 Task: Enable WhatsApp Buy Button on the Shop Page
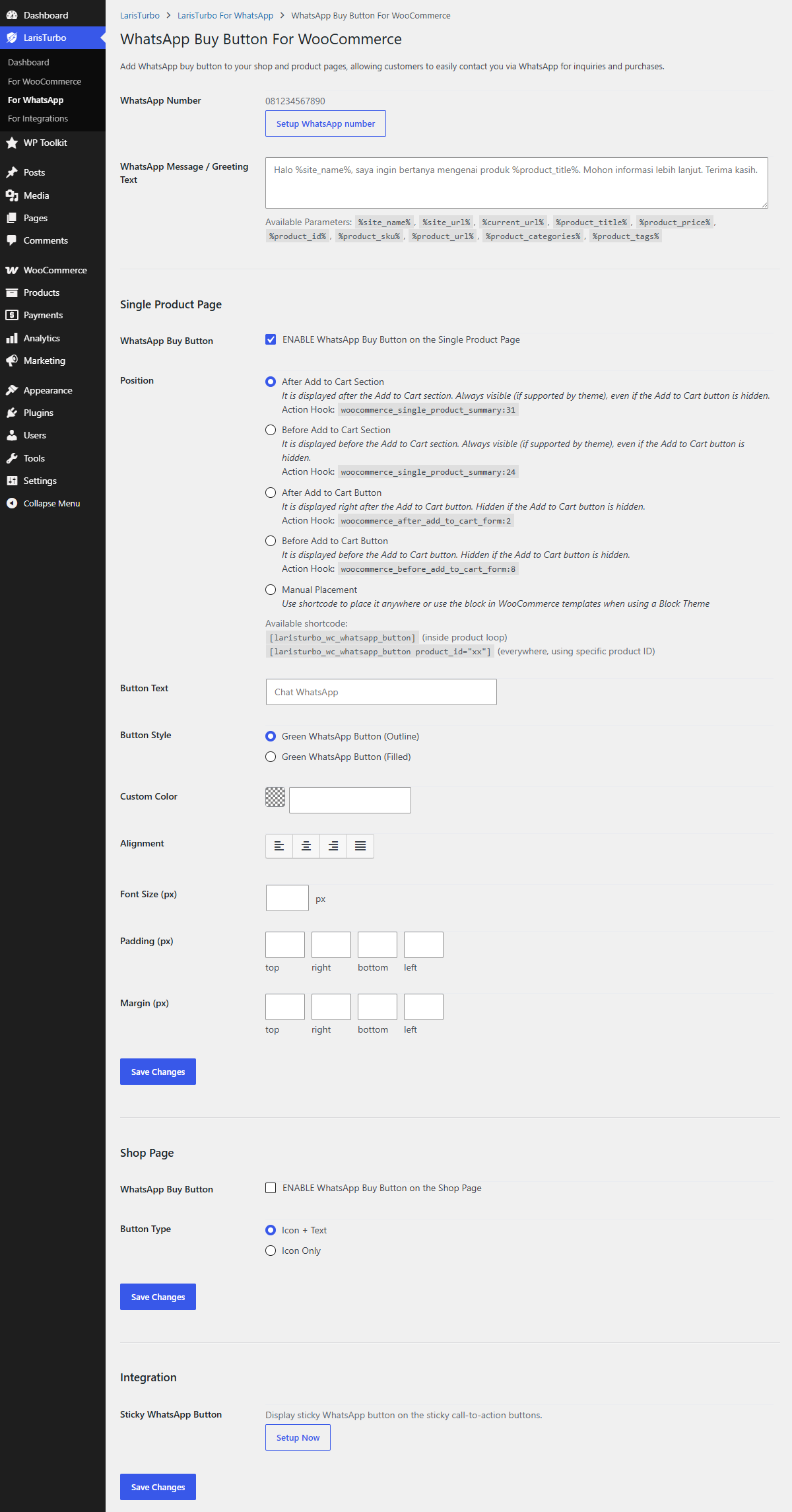(x=271, y=1188)
